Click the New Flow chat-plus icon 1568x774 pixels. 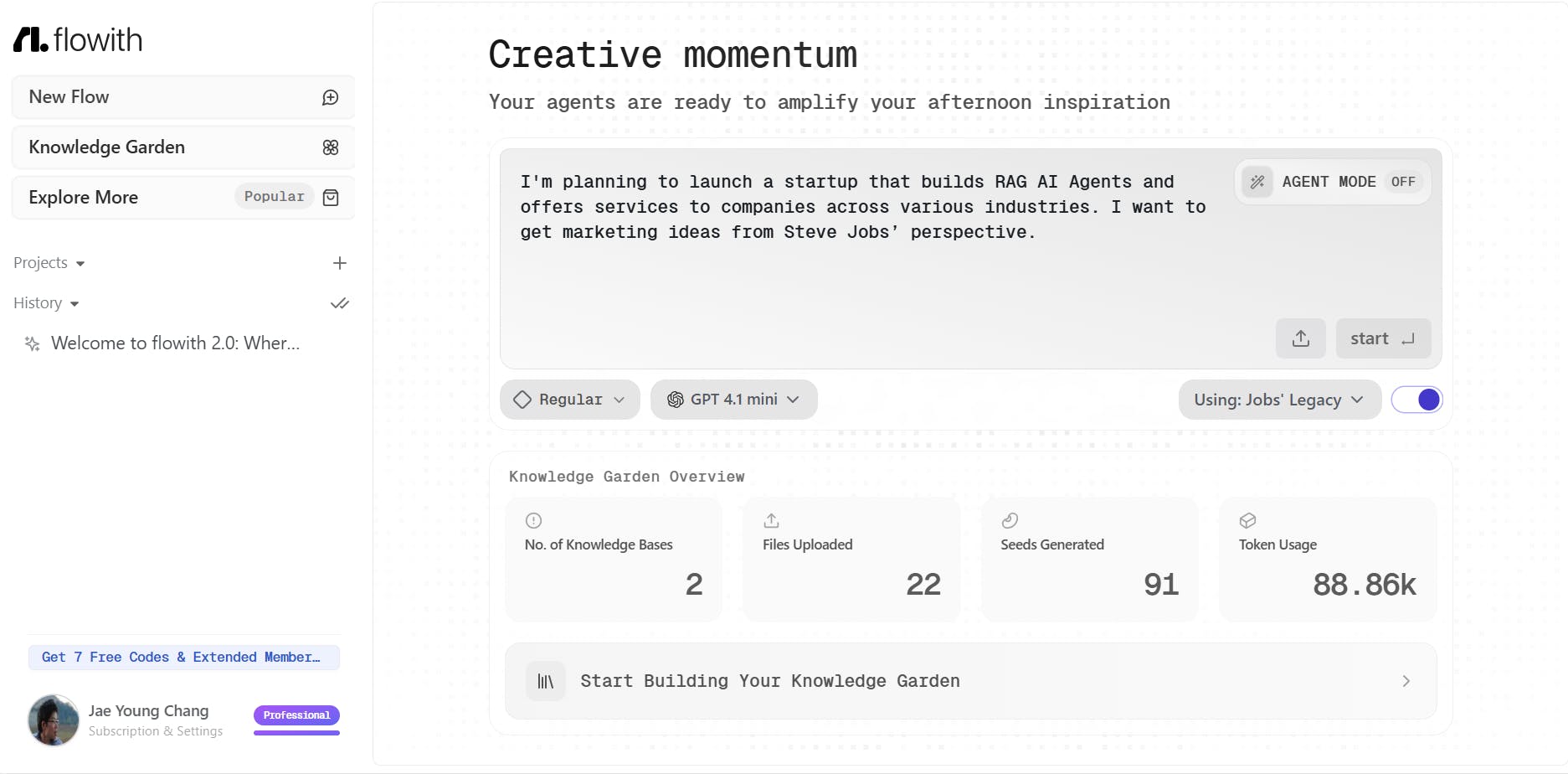click(331, 97)
